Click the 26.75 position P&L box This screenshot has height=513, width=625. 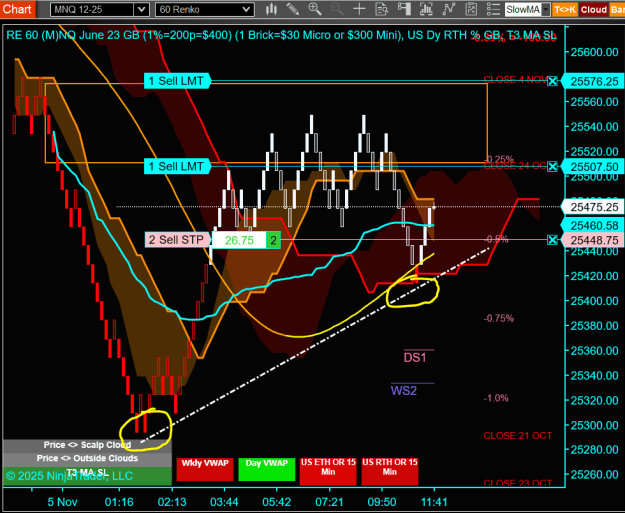239,240
